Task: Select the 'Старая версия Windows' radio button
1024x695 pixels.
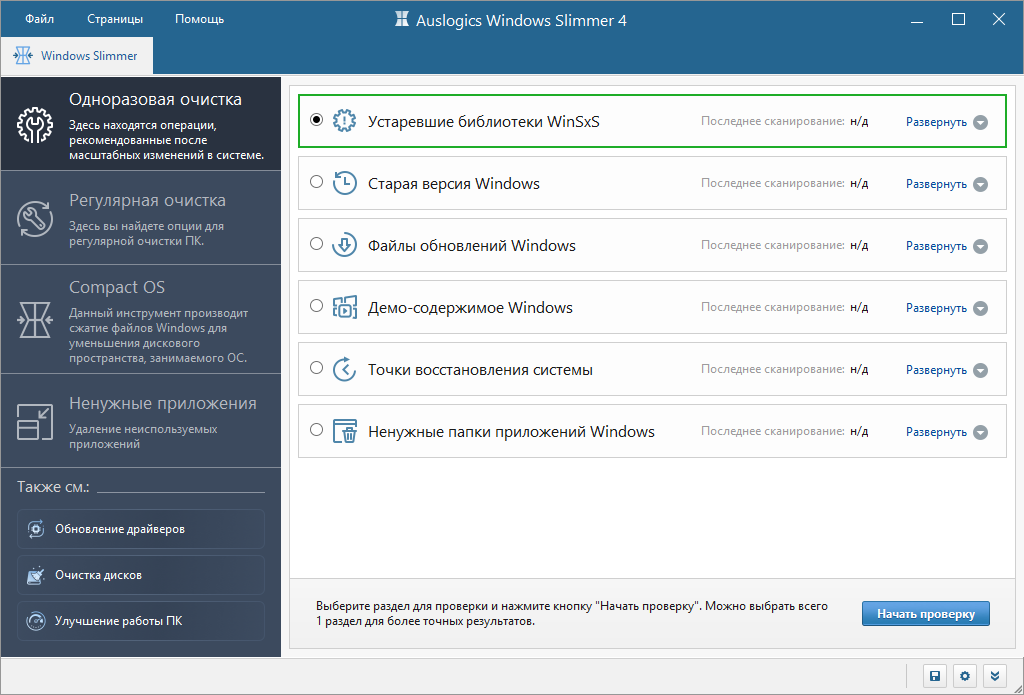Action: 316,182
